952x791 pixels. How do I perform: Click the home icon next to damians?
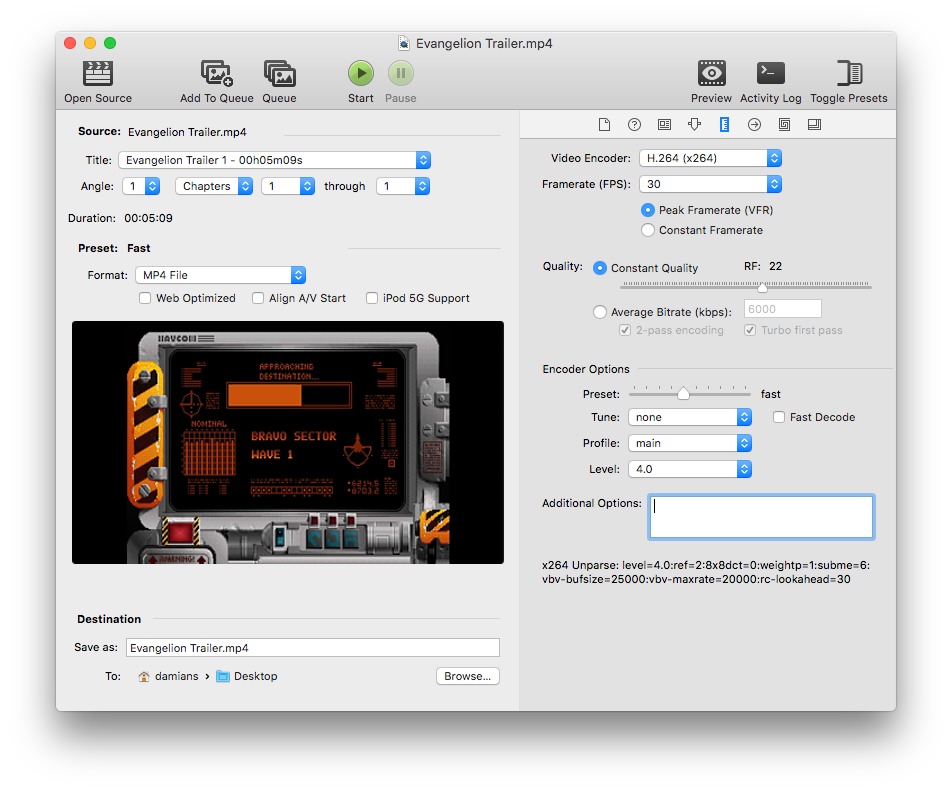point(144,676)
